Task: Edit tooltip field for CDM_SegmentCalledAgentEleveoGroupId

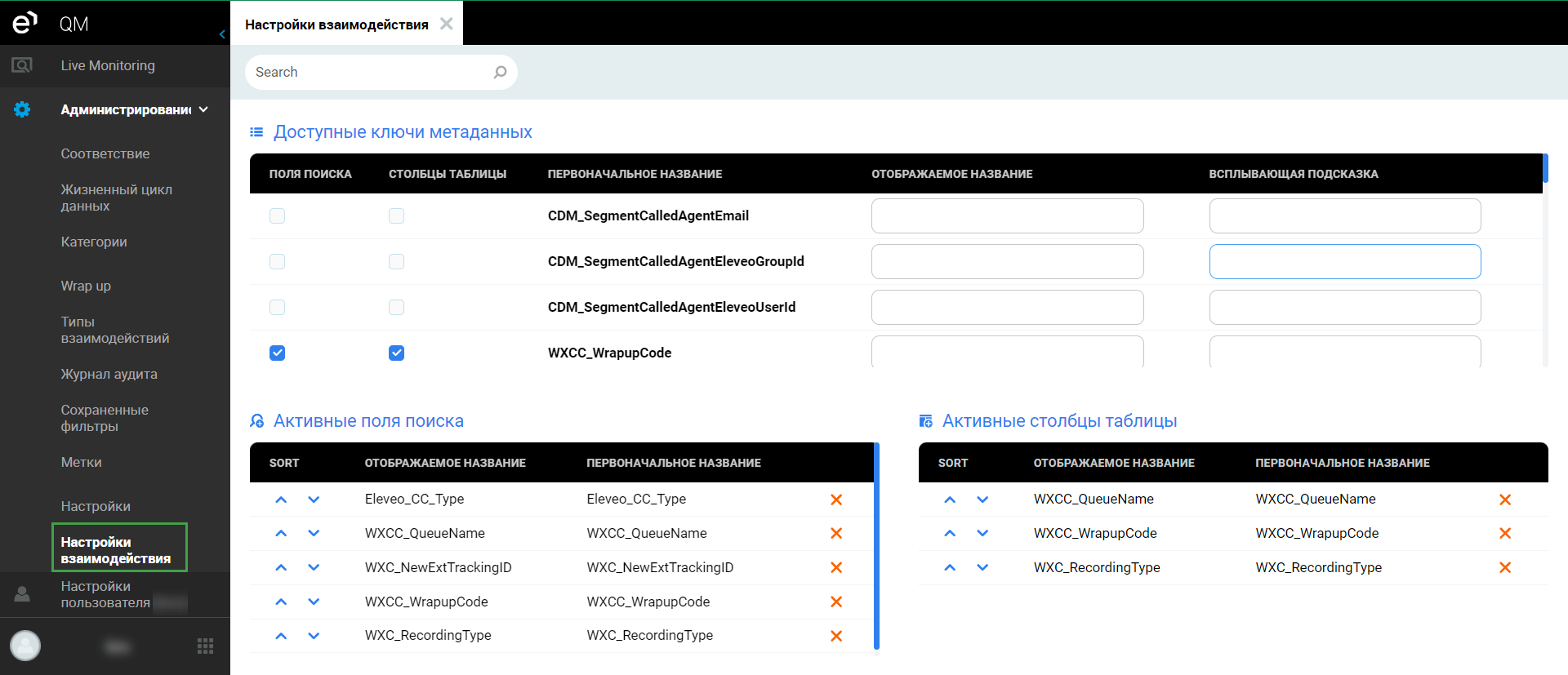Action: click(x=1345, y=261)
